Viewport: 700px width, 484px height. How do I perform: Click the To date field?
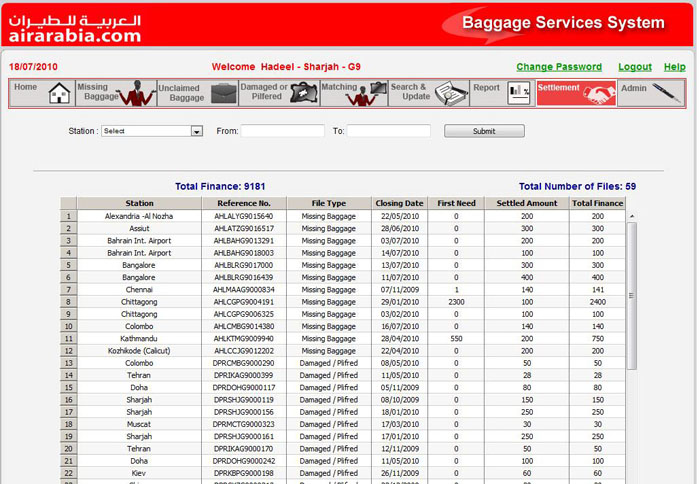[x=388, y=131]
